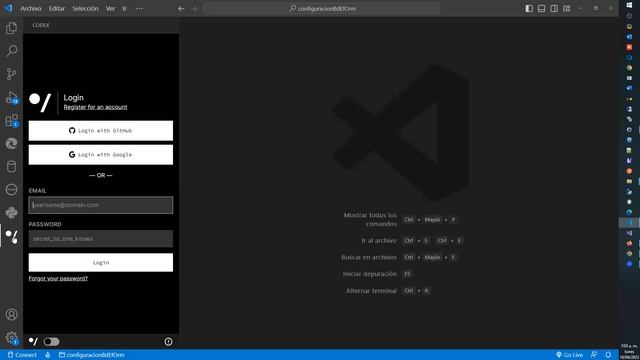Focus the Password input field
This screenshot has height=360, width=640.
tap(101, 239)
